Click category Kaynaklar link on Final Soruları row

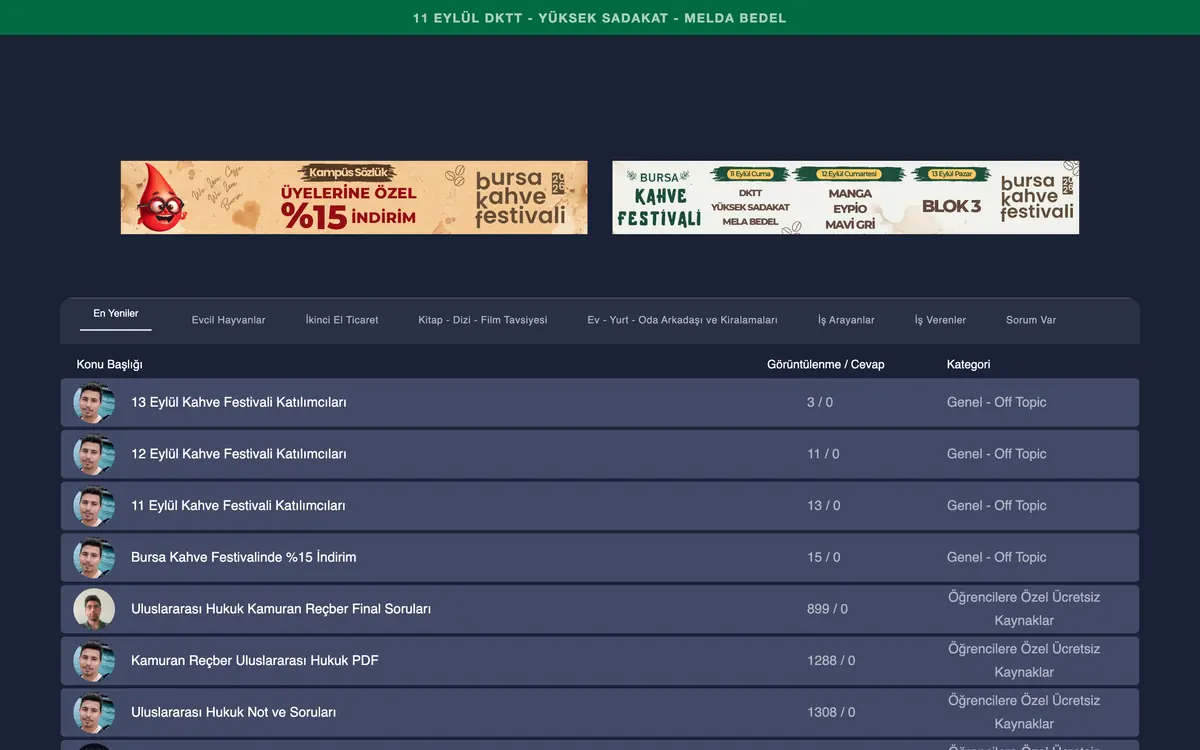pos(1024,609)
